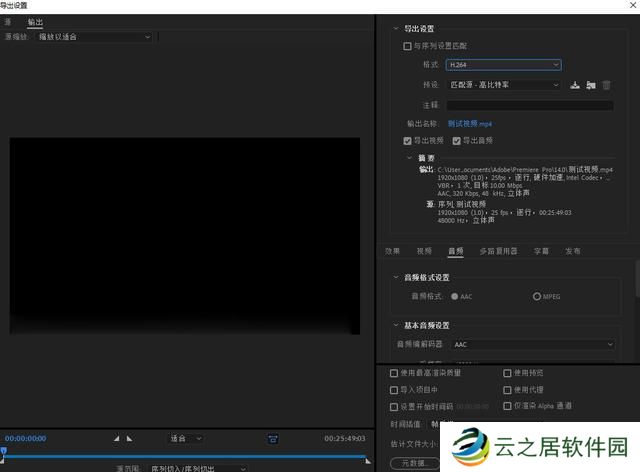Click the 测试视频.mp4 output name link
Image resolution: width=640 pixels, height=472 pixels.
point(470,123)
